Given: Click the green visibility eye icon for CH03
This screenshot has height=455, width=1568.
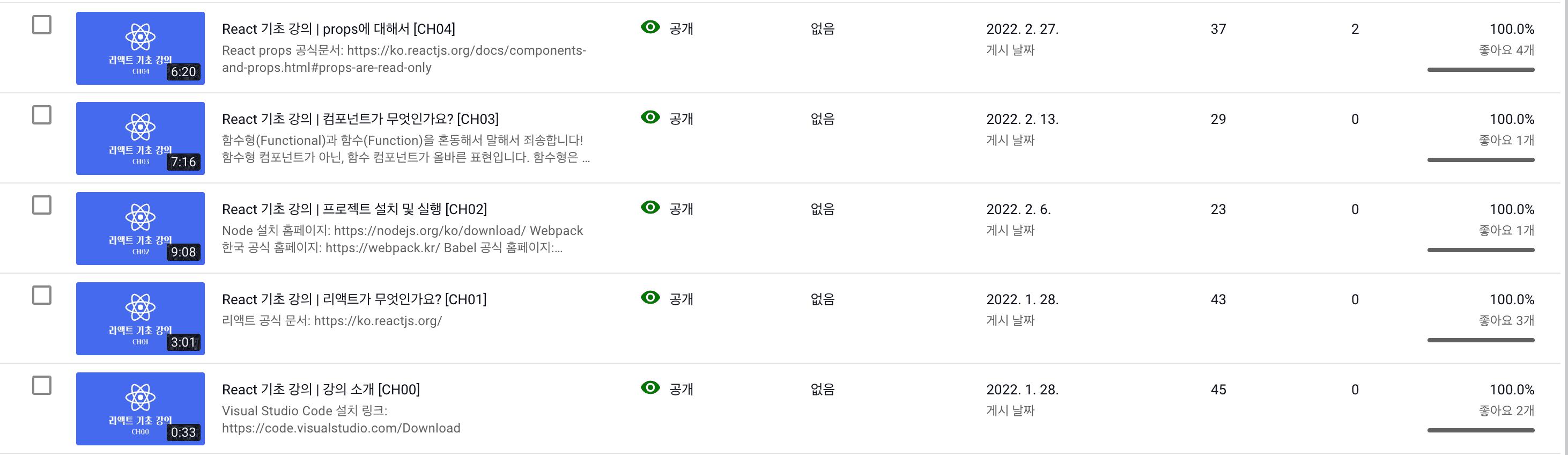Looking at the screenshot, I should click(x=650, y=118).
